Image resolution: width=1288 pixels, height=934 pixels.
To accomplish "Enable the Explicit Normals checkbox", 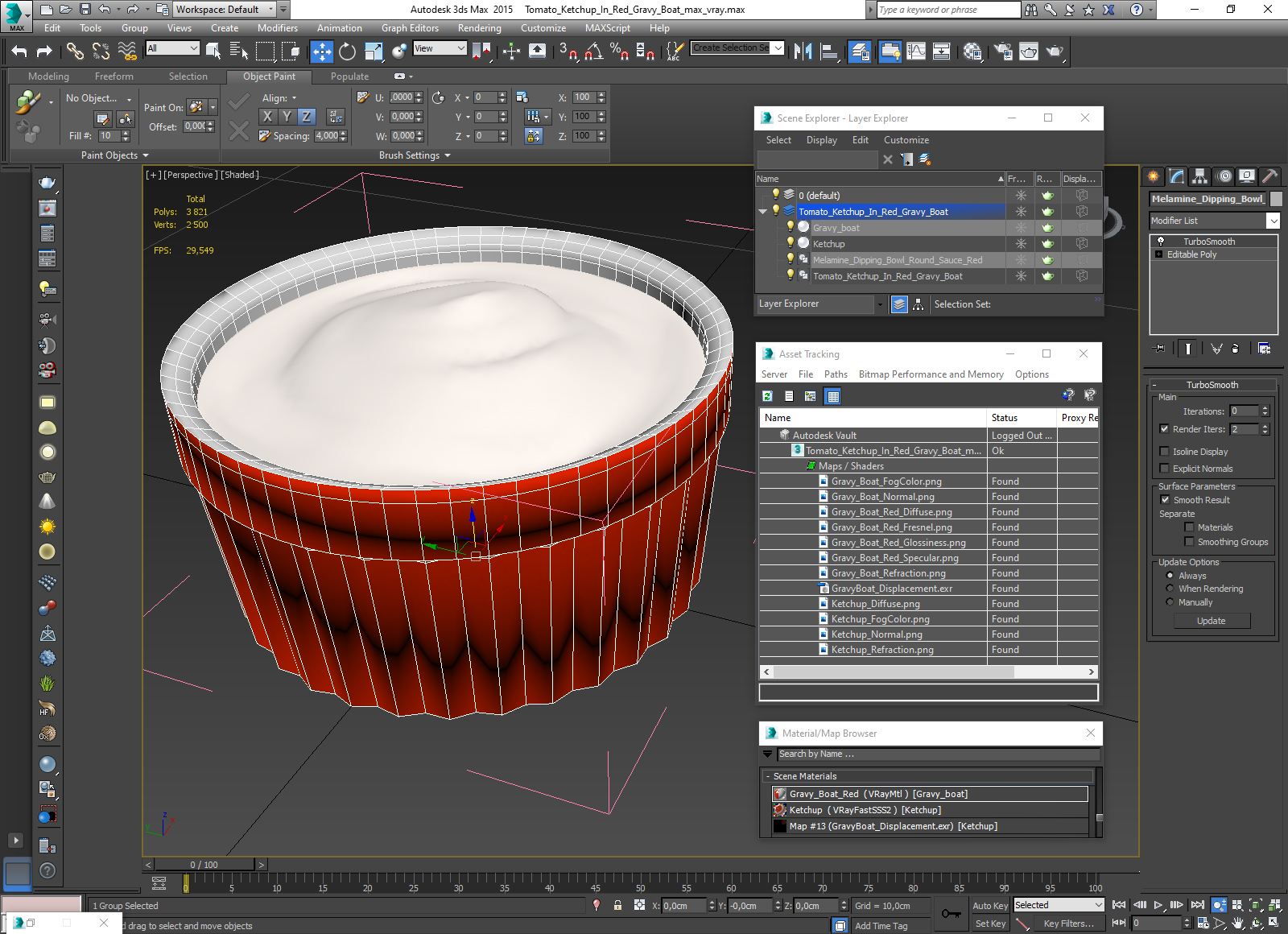I will pyautogui.click(x=1164, y=469).
